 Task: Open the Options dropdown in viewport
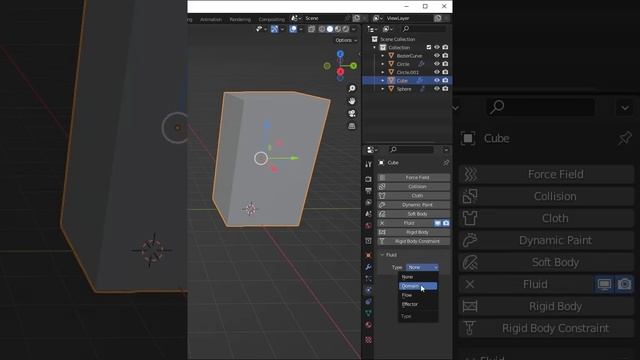pyautogui.click(x=346, y=40)
